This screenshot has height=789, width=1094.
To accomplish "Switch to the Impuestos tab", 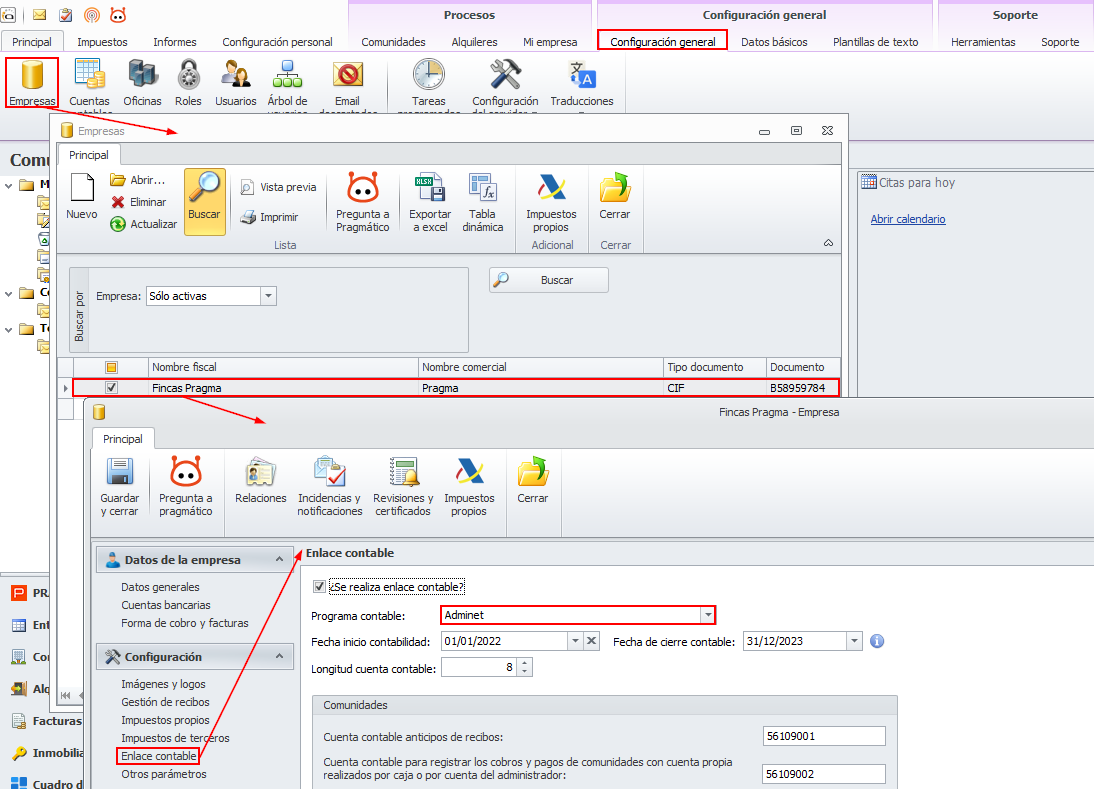I will pos(102,42).
